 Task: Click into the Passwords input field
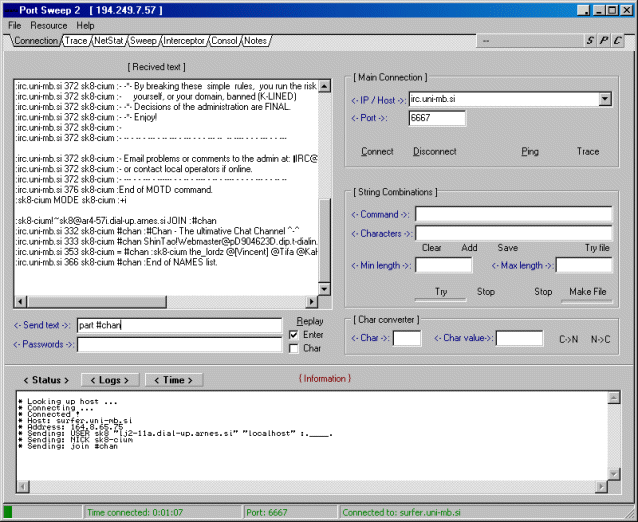coord(179,345)
